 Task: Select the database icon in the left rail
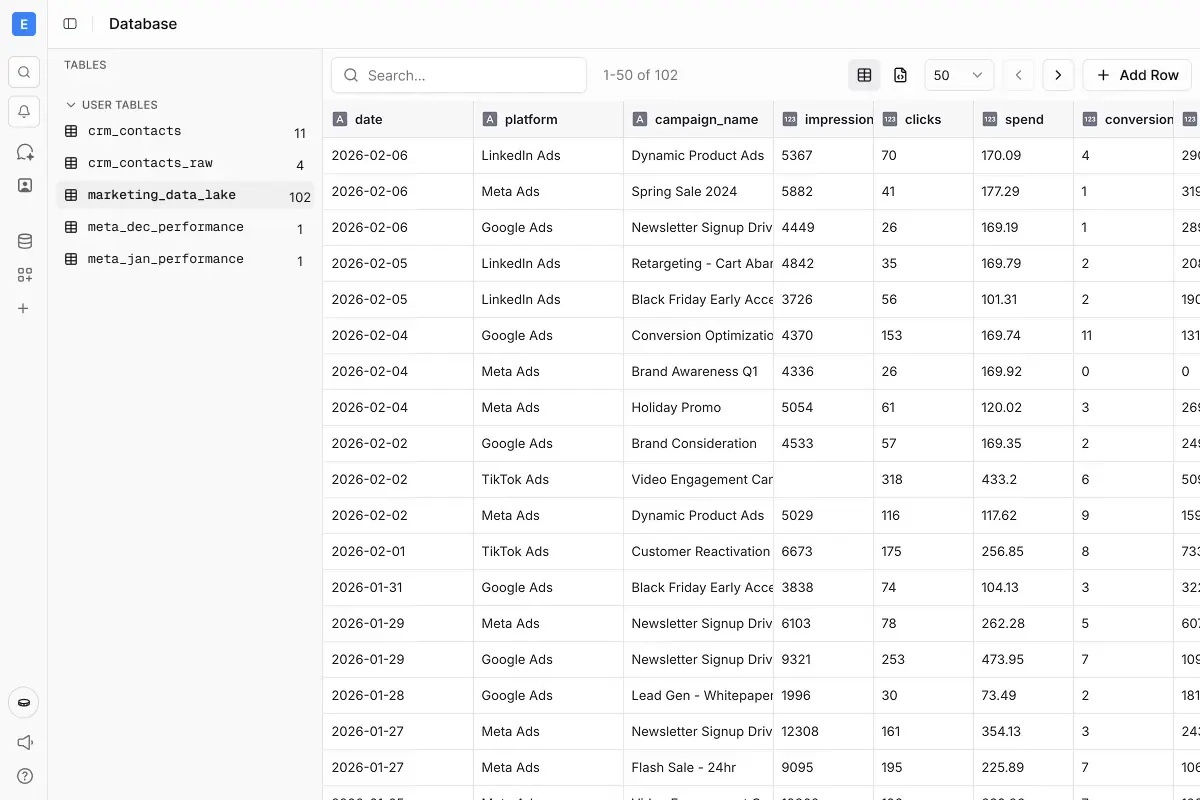(x=23, y=240)
